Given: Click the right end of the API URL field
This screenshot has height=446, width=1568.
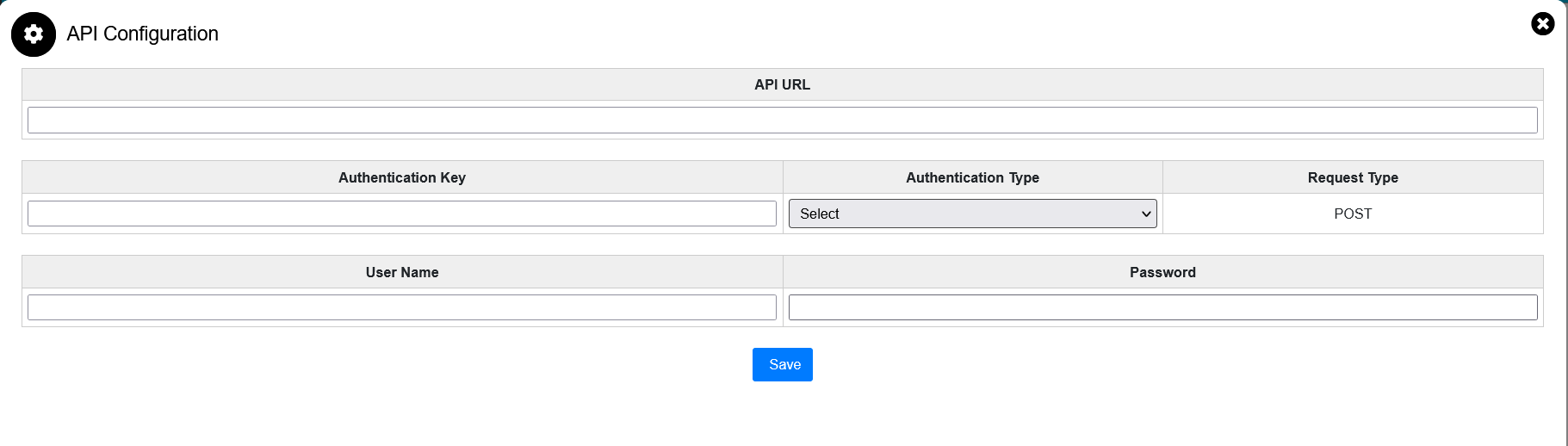Looking at the screenshot, I should tap(1515, 121).
